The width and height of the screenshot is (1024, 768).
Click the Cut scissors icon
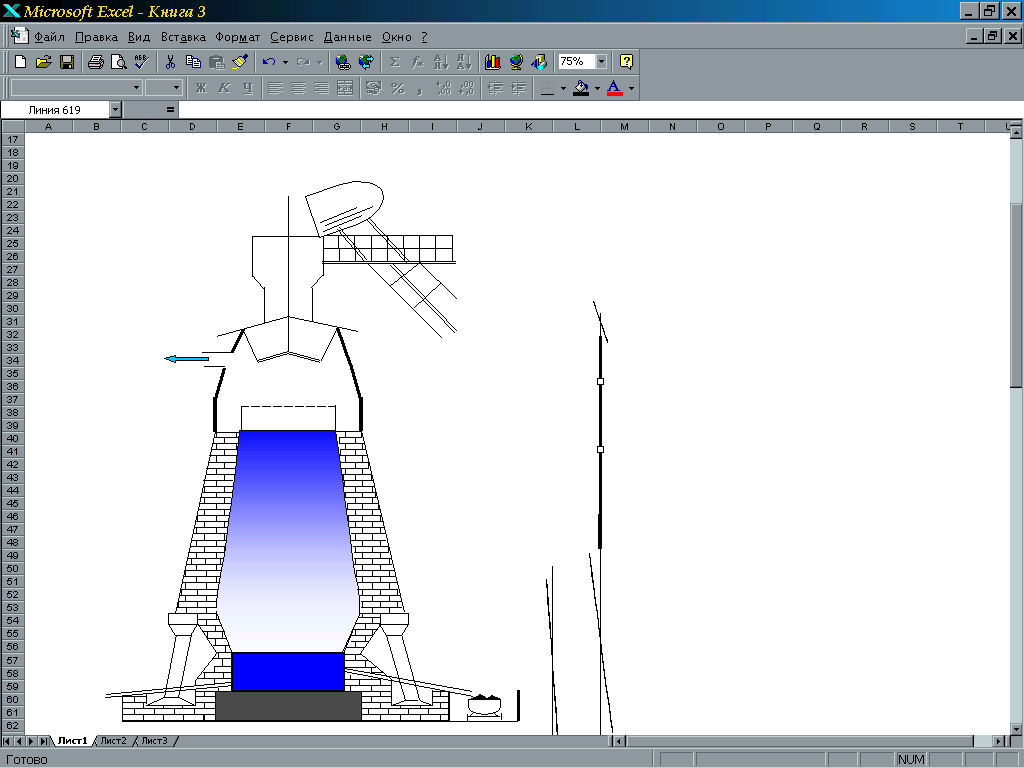171,62
